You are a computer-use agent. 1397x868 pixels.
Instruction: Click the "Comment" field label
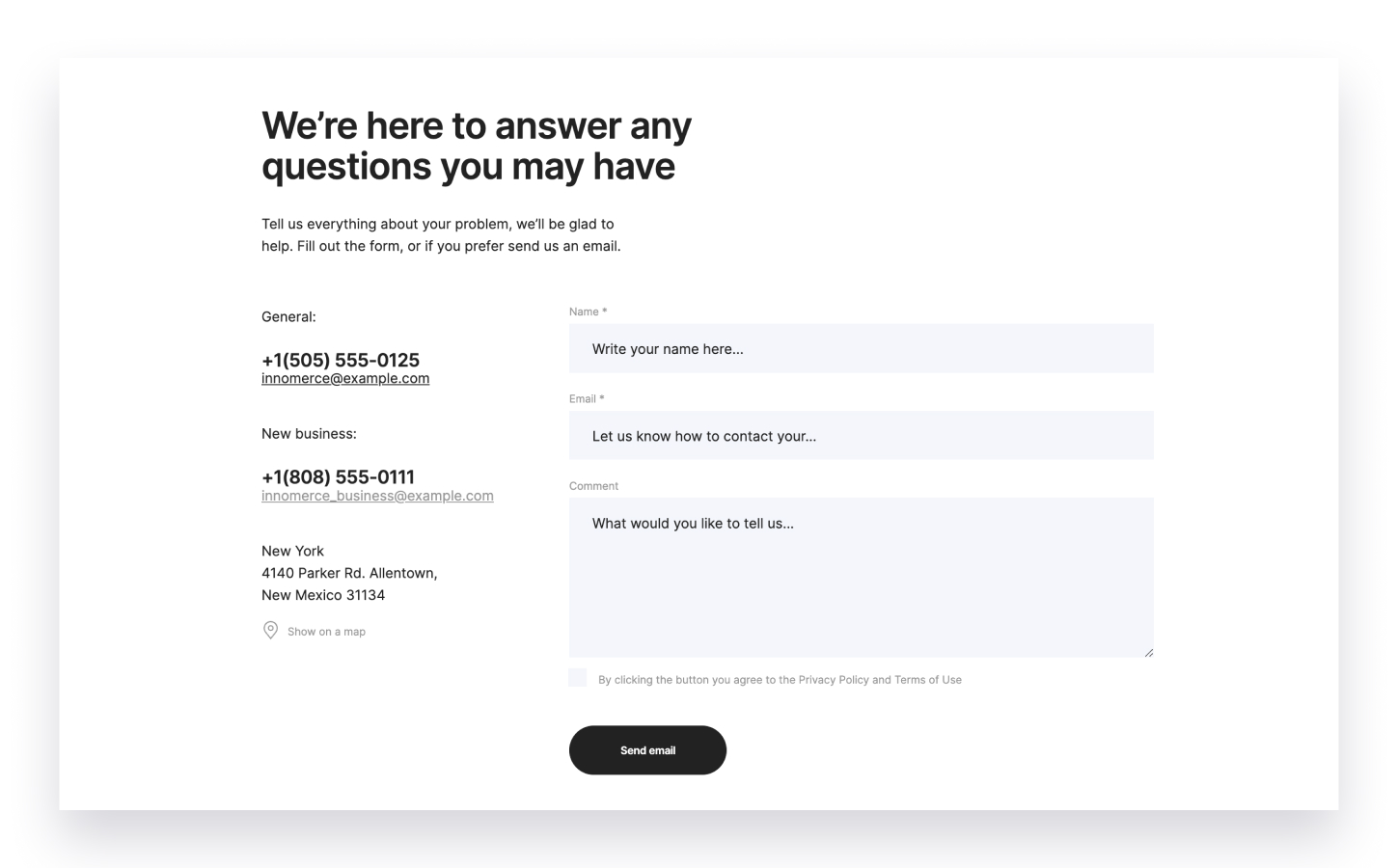coord(593,486)
